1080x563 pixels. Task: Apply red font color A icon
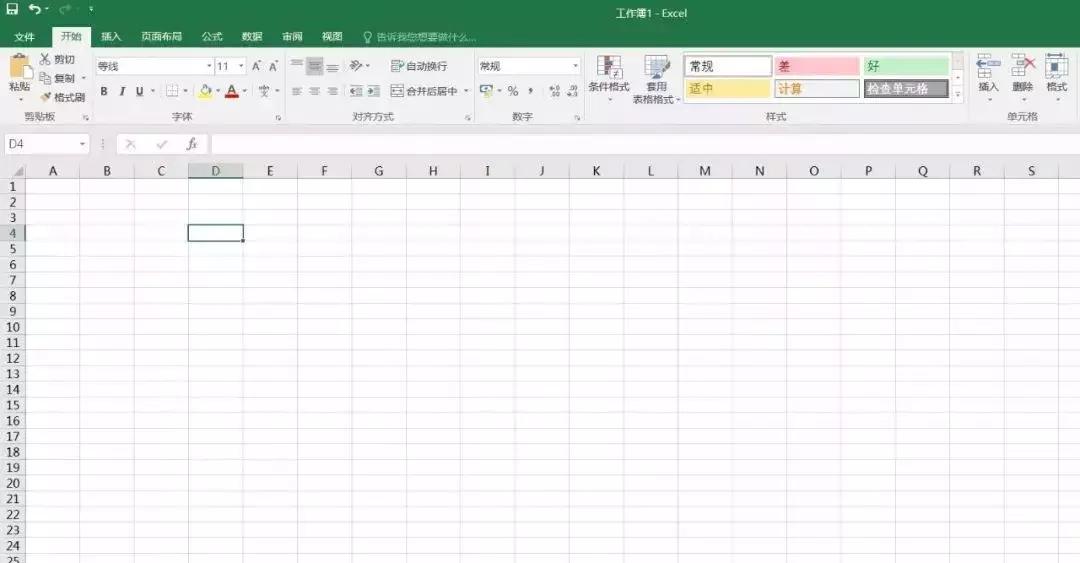232,91
